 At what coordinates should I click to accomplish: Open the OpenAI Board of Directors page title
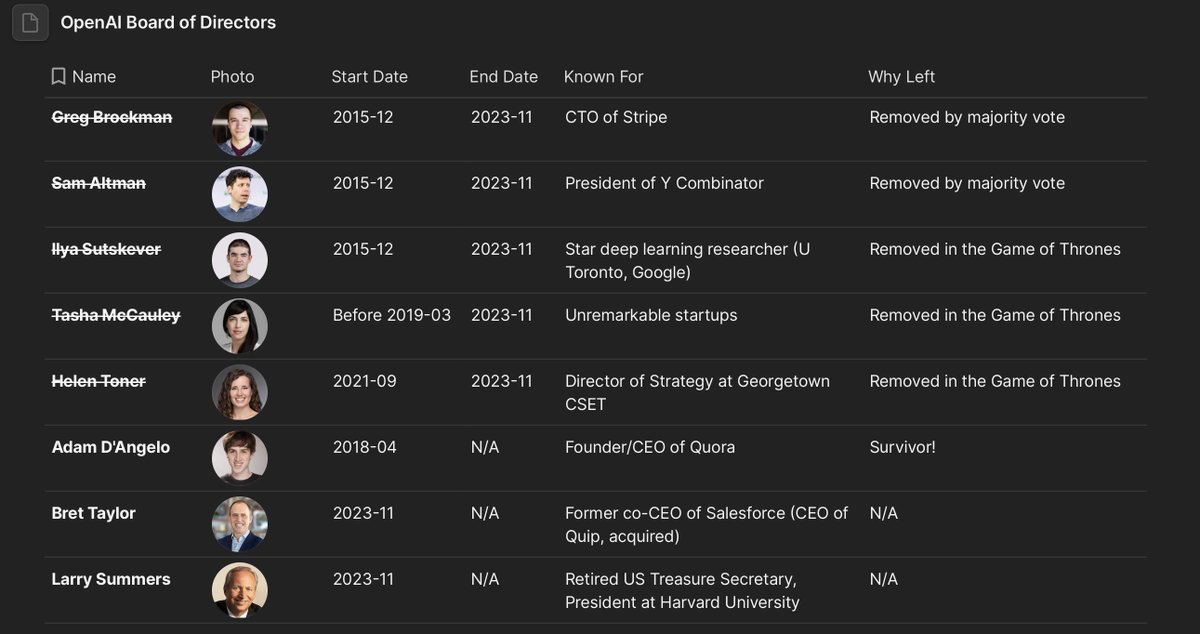pos(168,22)
